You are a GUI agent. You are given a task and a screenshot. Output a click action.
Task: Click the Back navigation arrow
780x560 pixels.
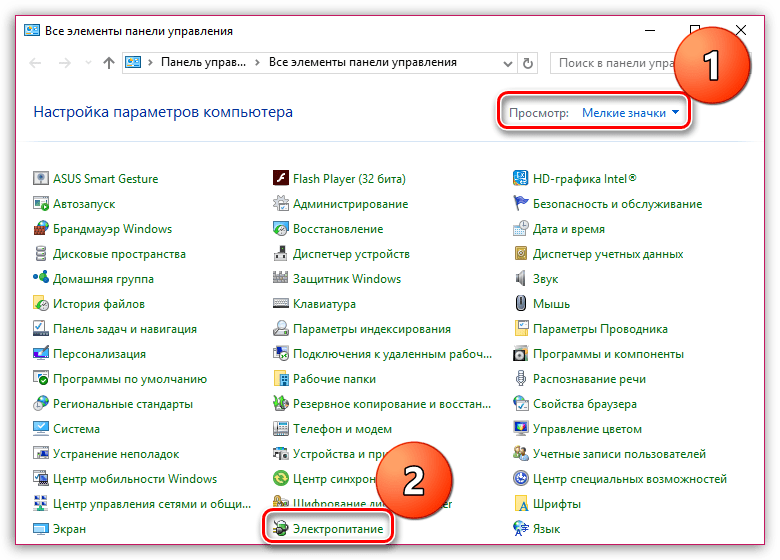click(35, 63)
